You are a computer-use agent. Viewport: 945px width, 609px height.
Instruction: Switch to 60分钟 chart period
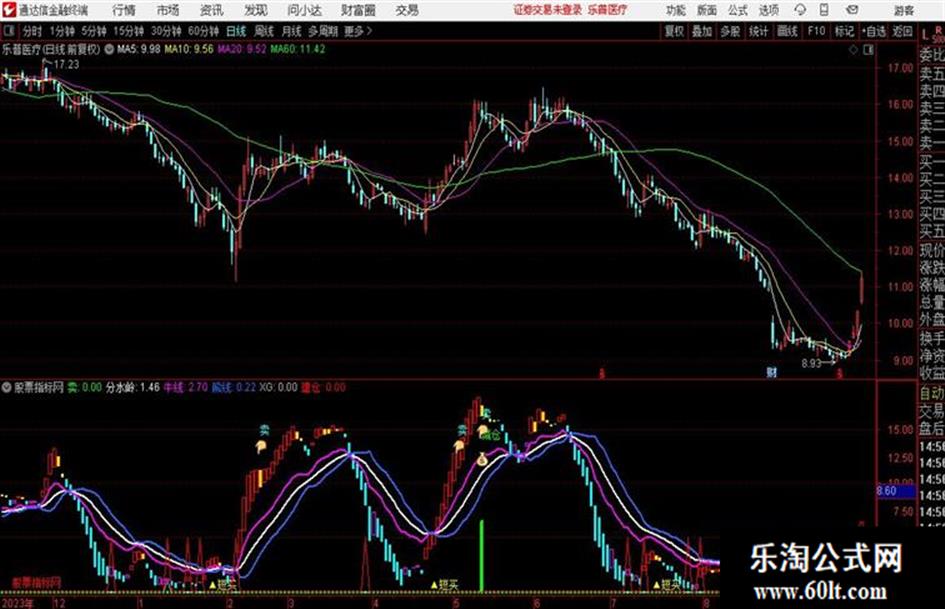(x=203, y=31)
